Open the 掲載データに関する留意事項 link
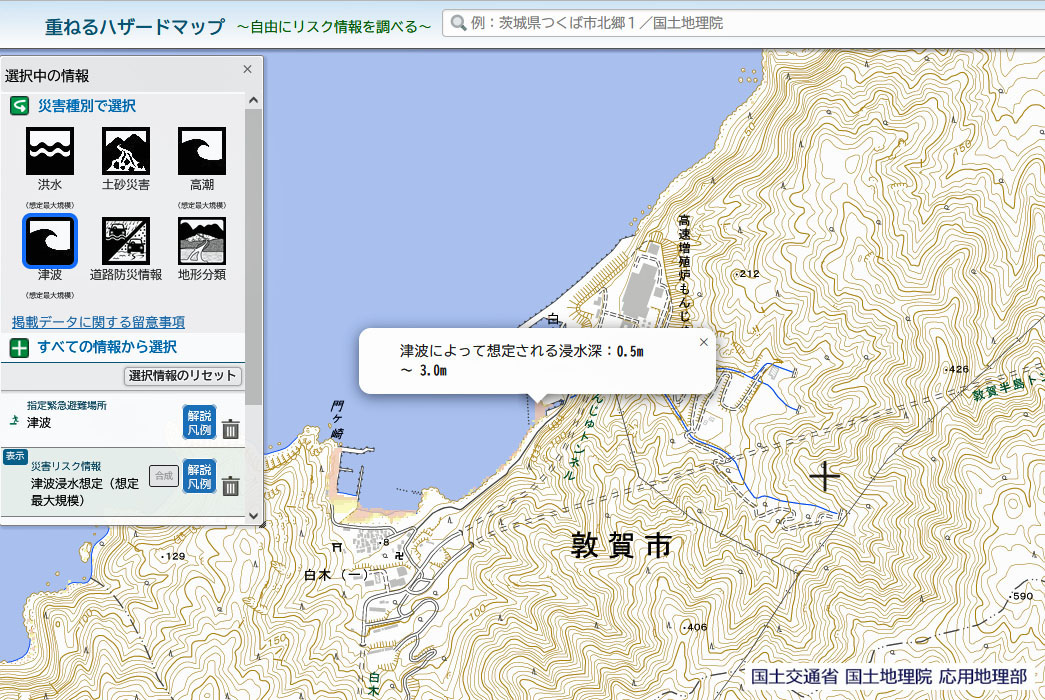 pyautogui.click(x=98, y=322)
